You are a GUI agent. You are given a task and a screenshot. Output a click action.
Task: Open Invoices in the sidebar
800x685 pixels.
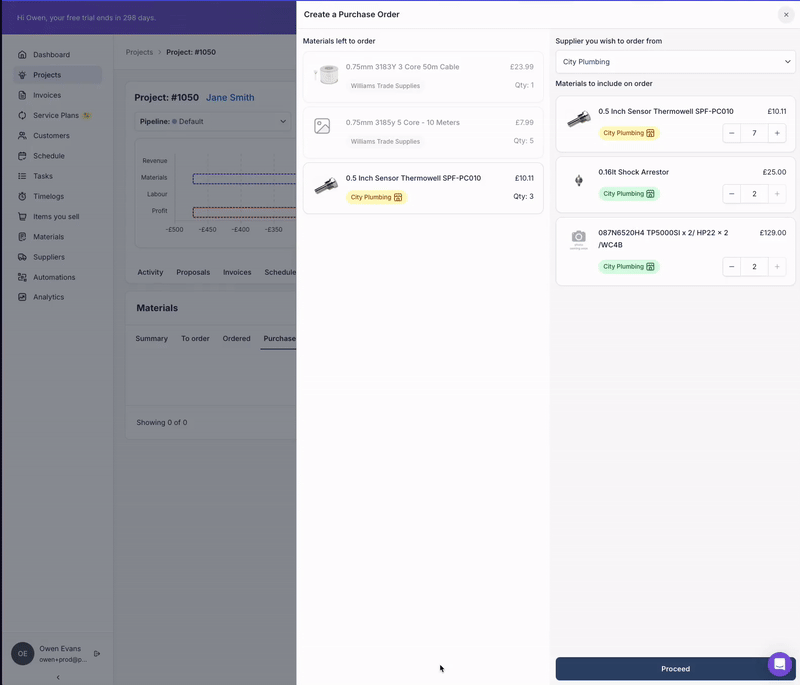(x=46, y=95)
